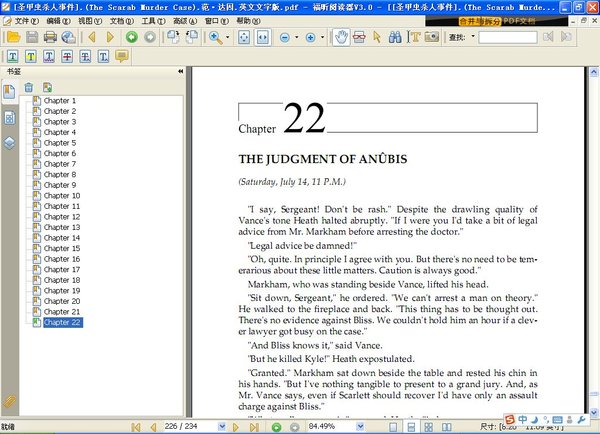600x434 pixels.
Task: Open the 帮助 menu
Action: [x=248, y=21]
